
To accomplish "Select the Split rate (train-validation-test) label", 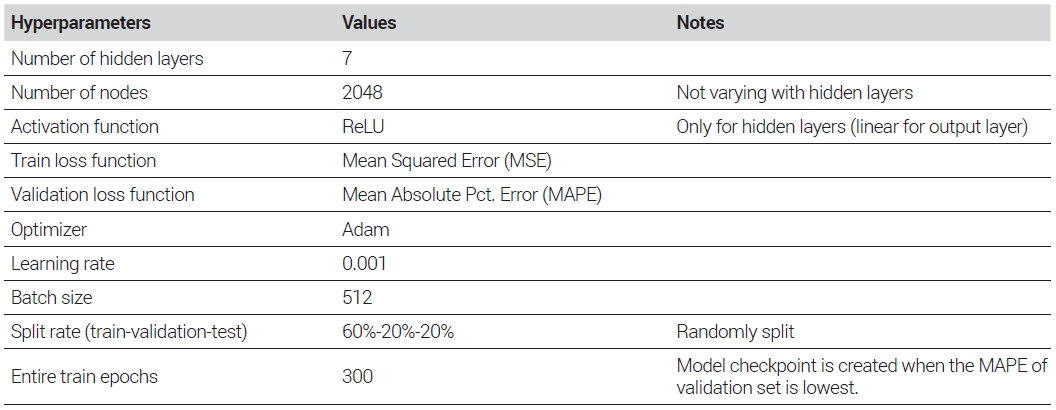I will [129, 332].
